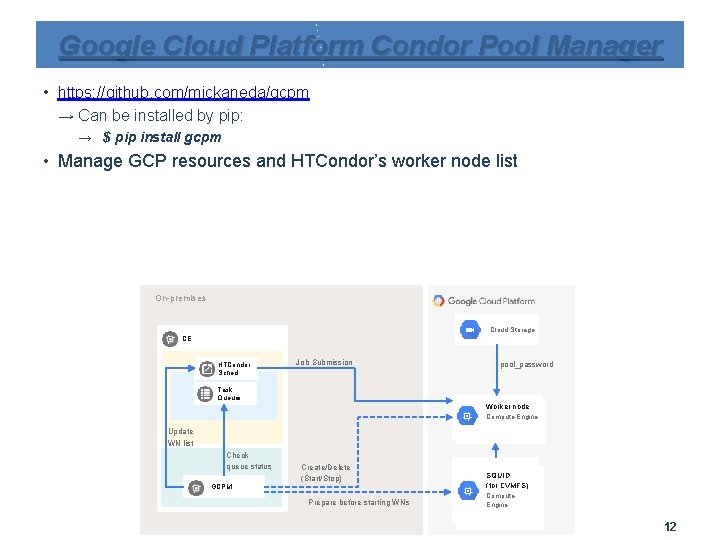This screenshot has height=540, width=720.
Task: Click the 'HTCondor Sched' text
Action: coord(234,369)
